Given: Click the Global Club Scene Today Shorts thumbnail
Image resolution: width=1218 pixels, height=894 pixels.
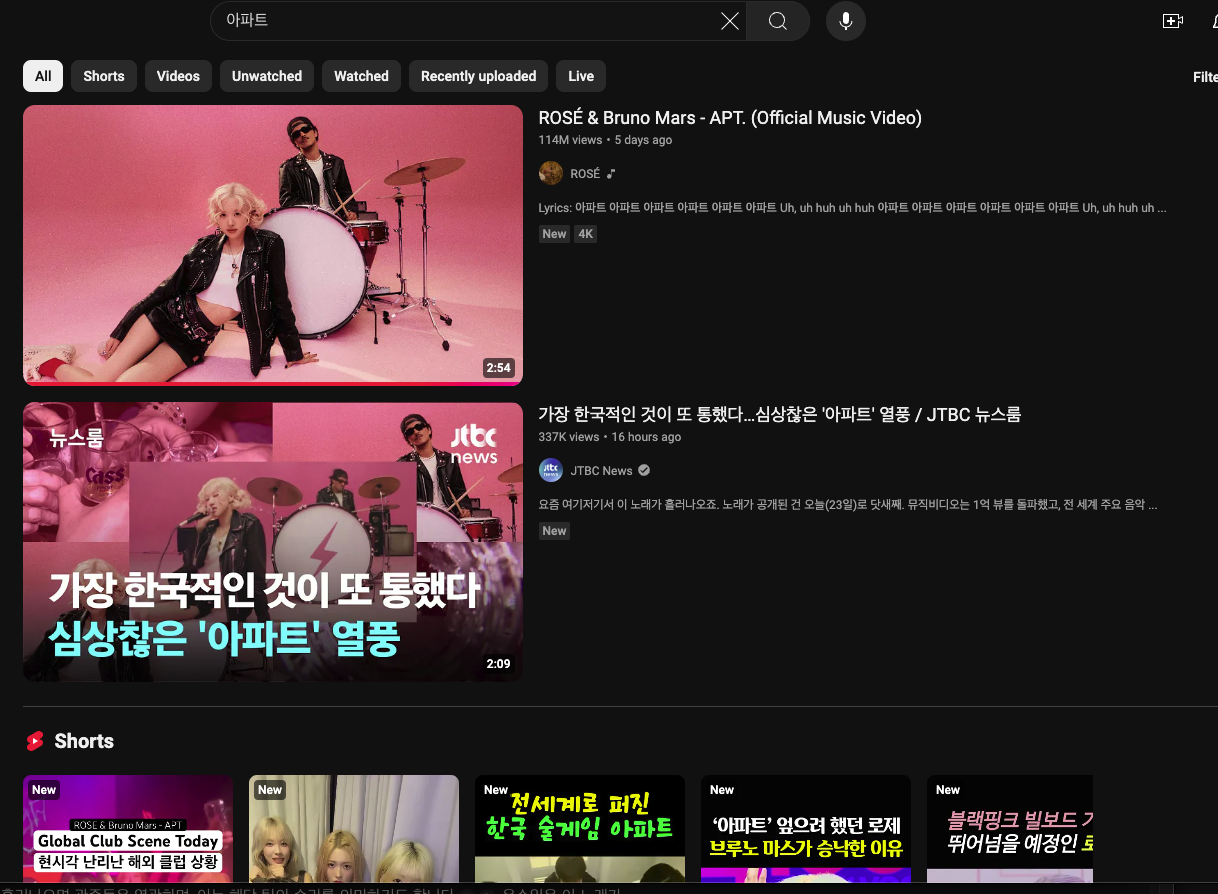Looking at the screenshot, I should pos(127,830).
